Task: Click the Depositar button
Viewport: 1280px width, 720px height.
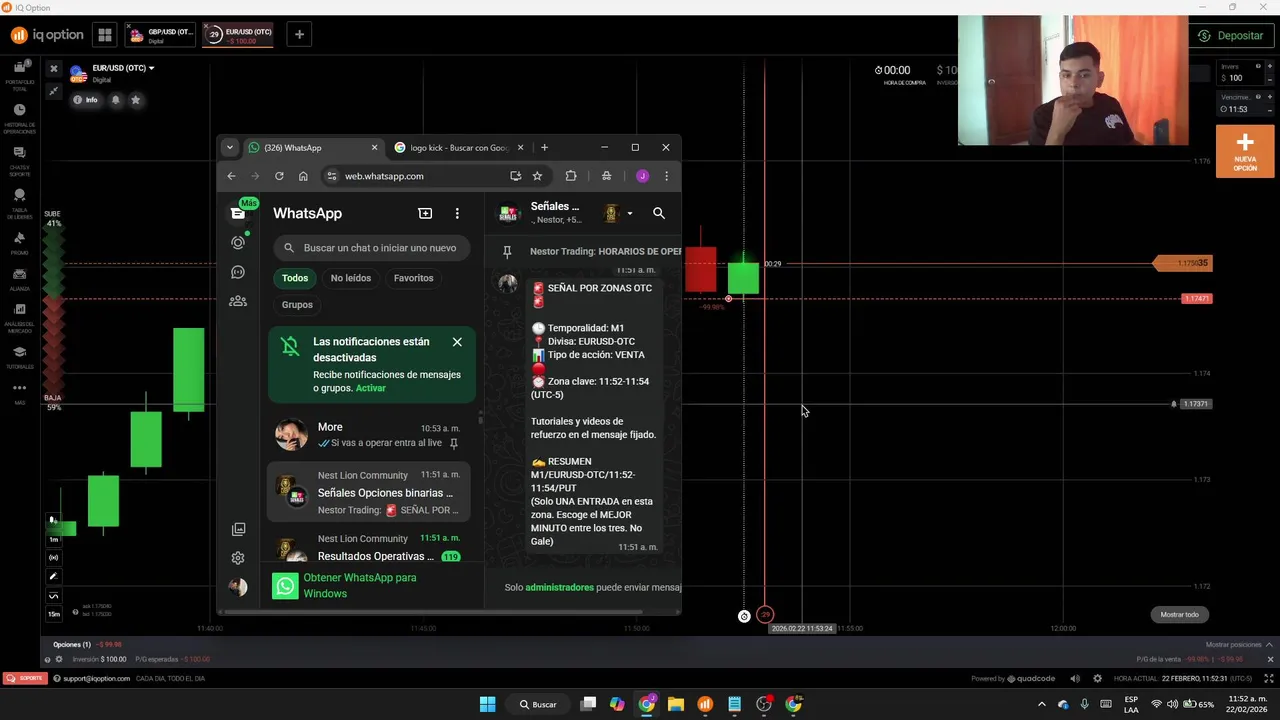Action: 1231,35
